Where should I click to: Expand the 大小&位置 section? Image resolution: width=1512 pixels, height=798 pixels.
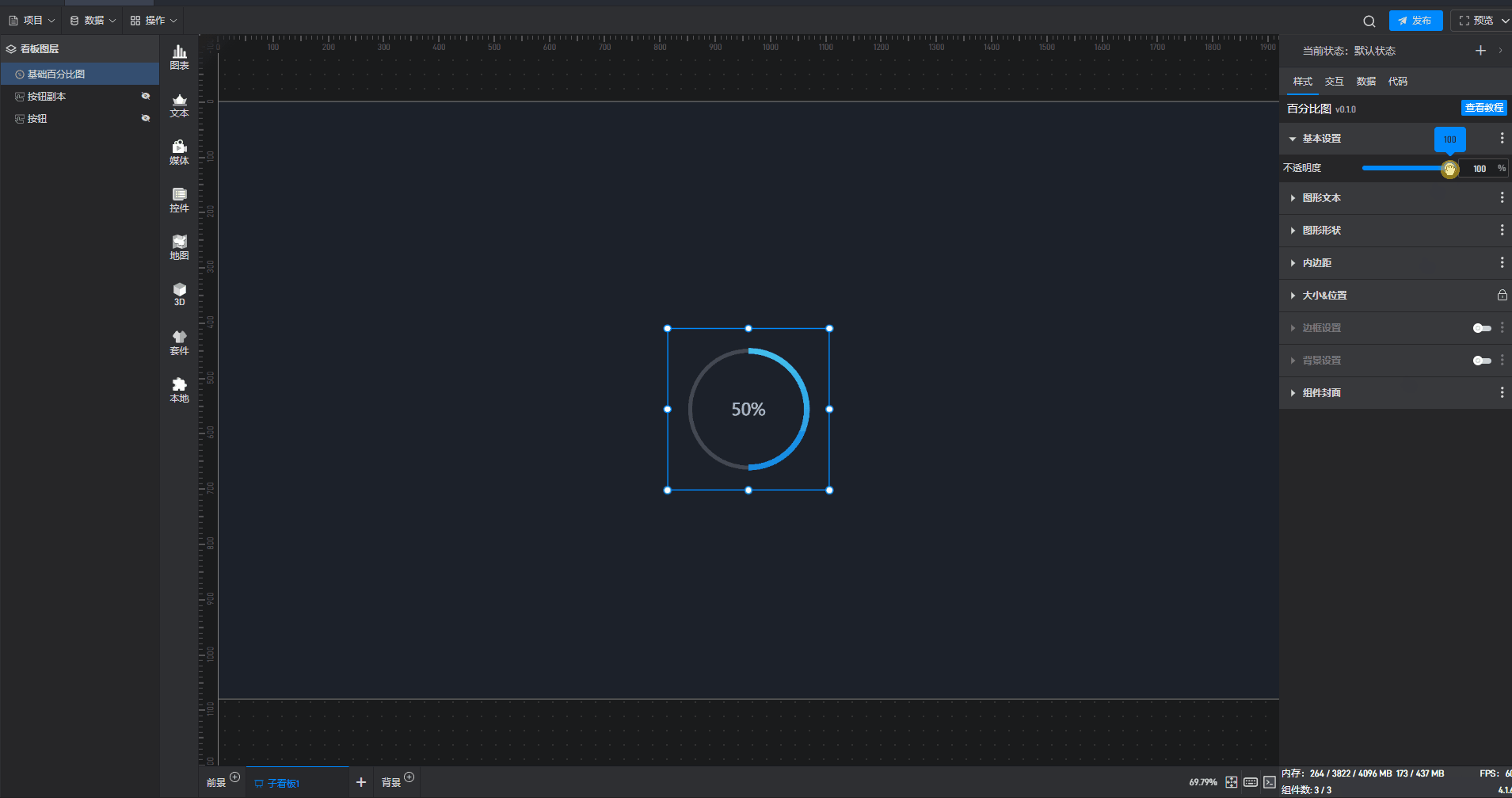(x=1324, y=296)
